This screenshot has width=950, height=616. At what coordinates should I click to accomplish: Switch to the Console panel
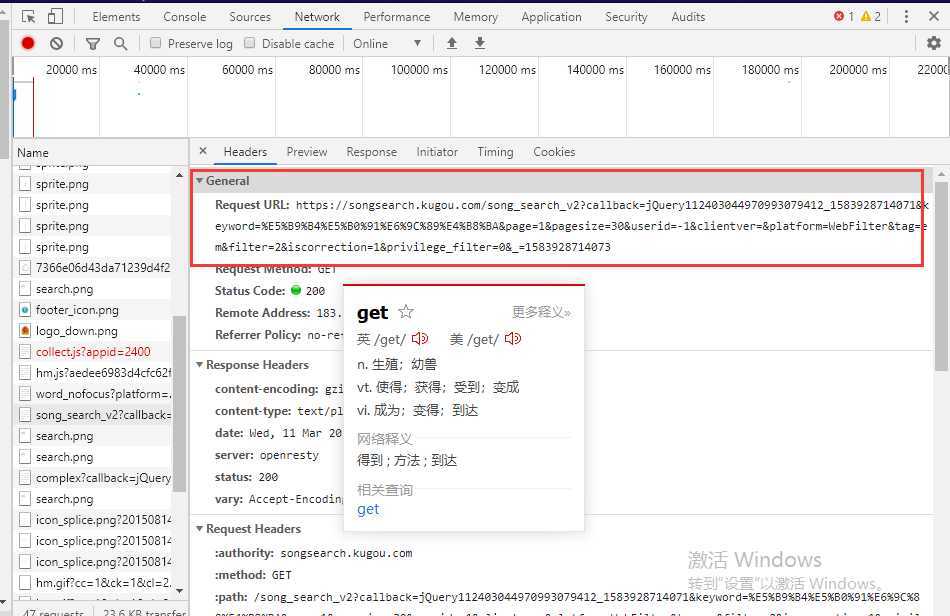(185, 17)
